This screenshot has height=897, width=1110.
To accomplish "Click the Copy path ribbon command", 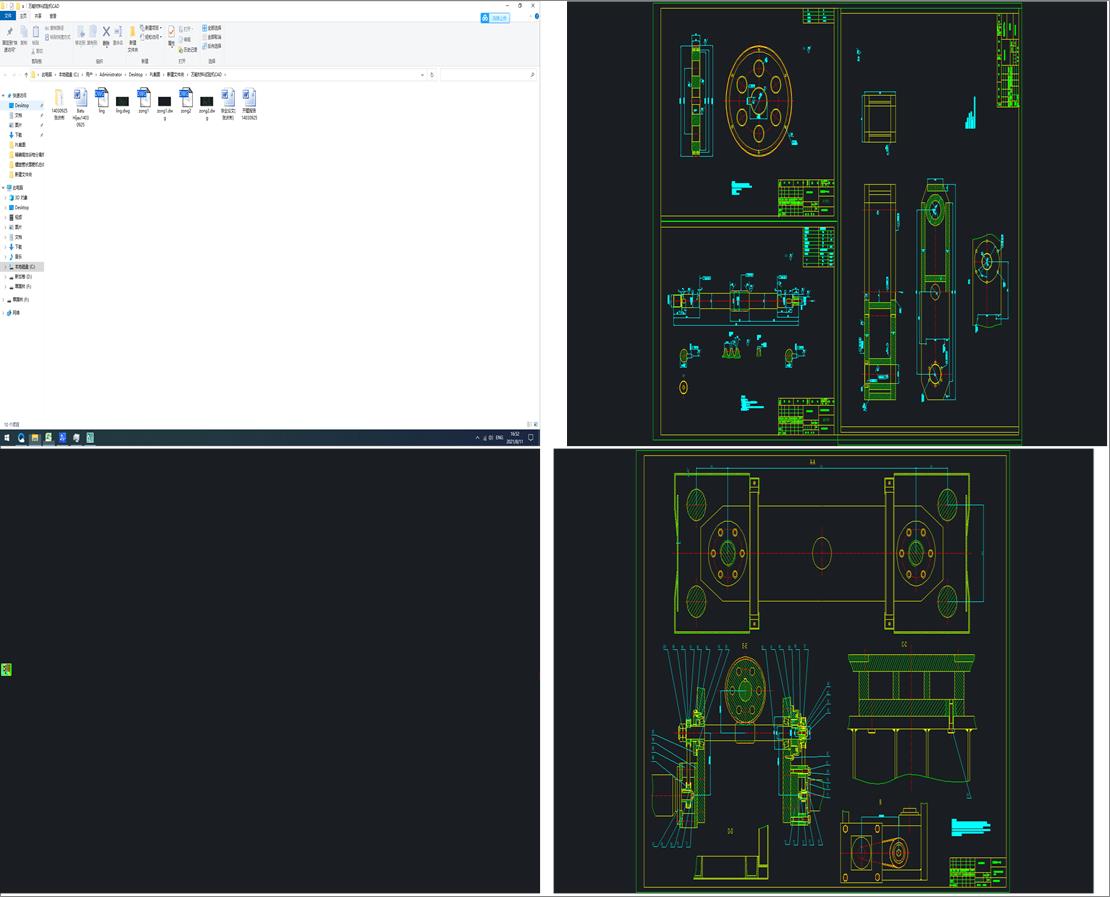I will [57, 28].
